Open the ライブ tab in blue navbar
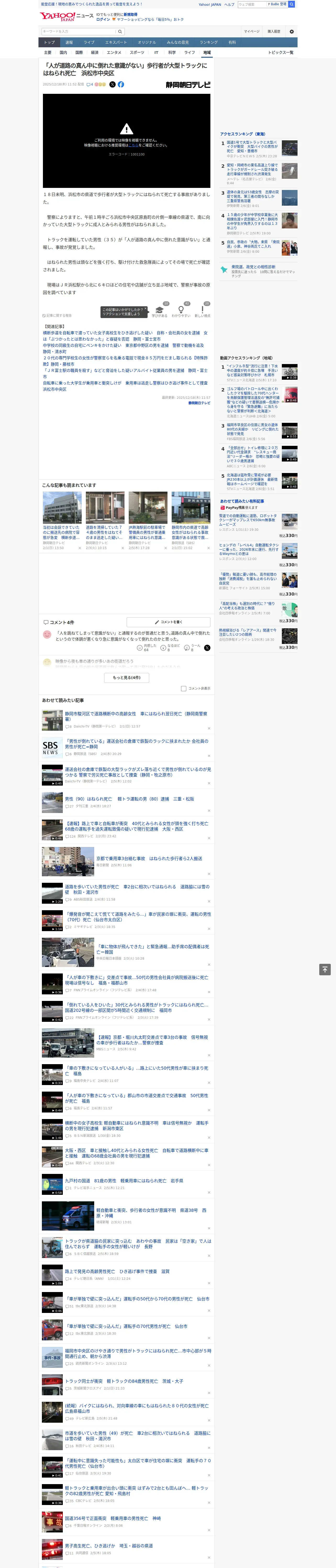The width and height of the screenshot is (336, 1568). (89, 43)
